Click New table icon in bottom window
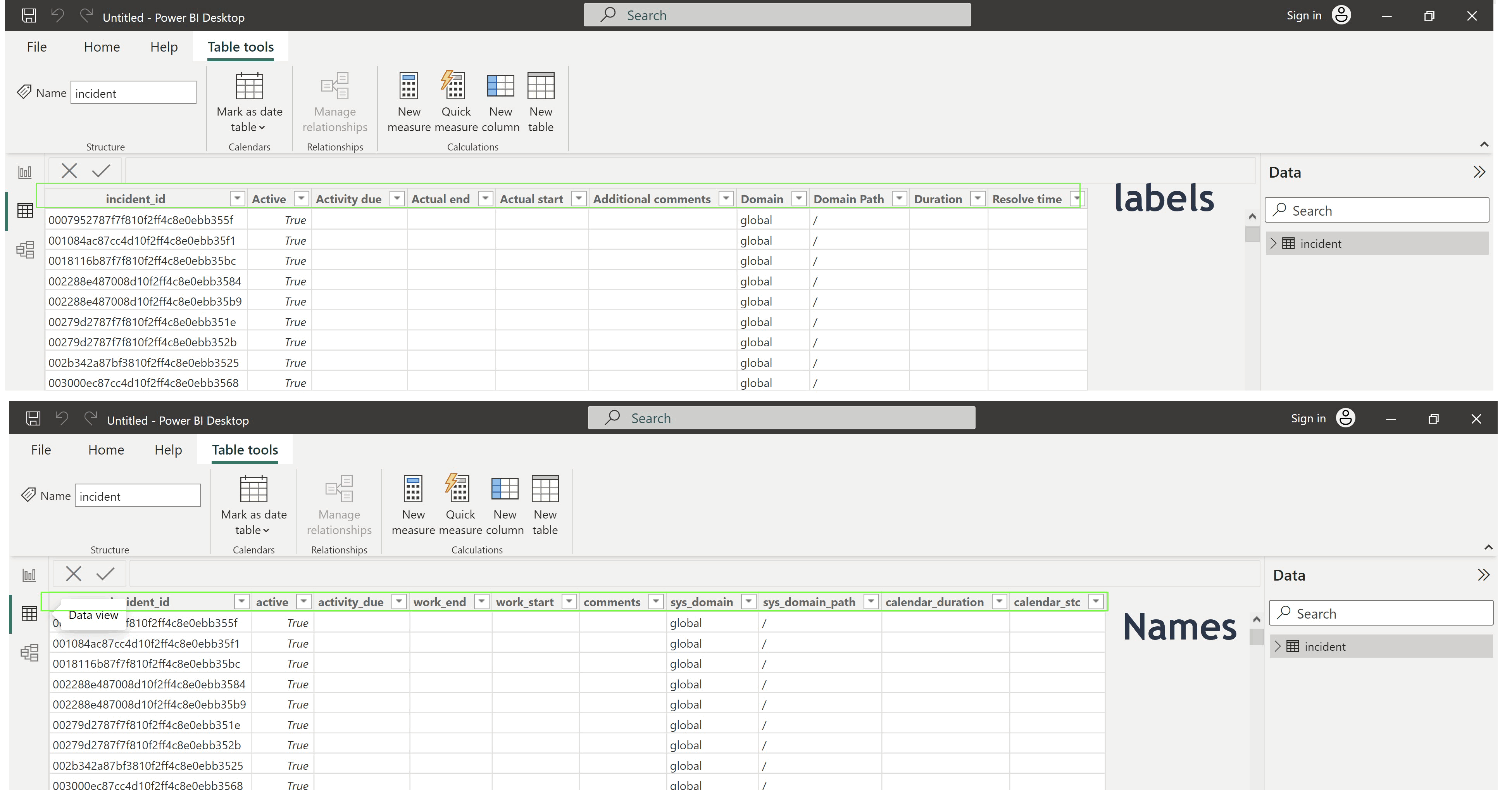 pyautogui.click(x=545, y=489)
